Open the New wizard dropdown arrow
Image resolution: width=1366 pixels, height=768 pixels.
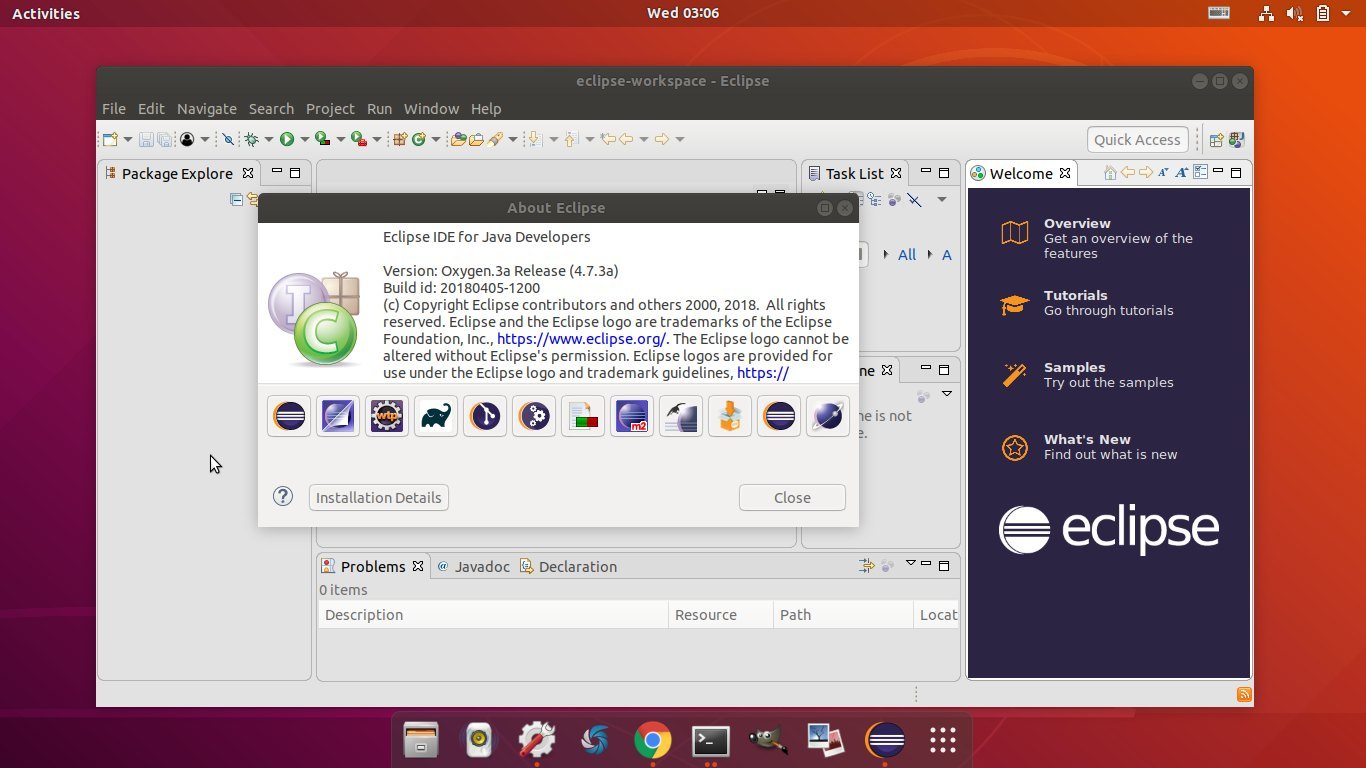click(128, 139)
